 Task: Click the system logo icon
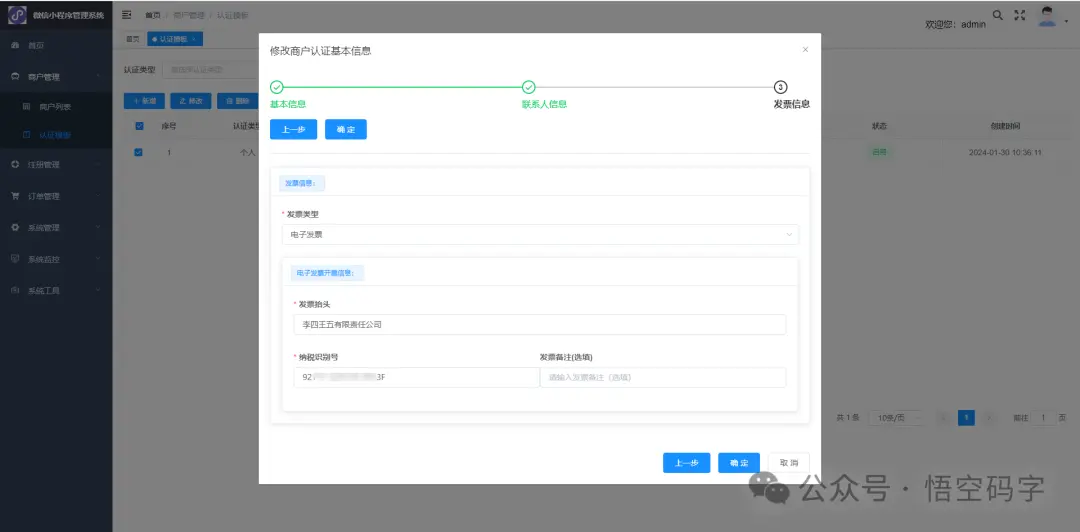tap(17, 14)
